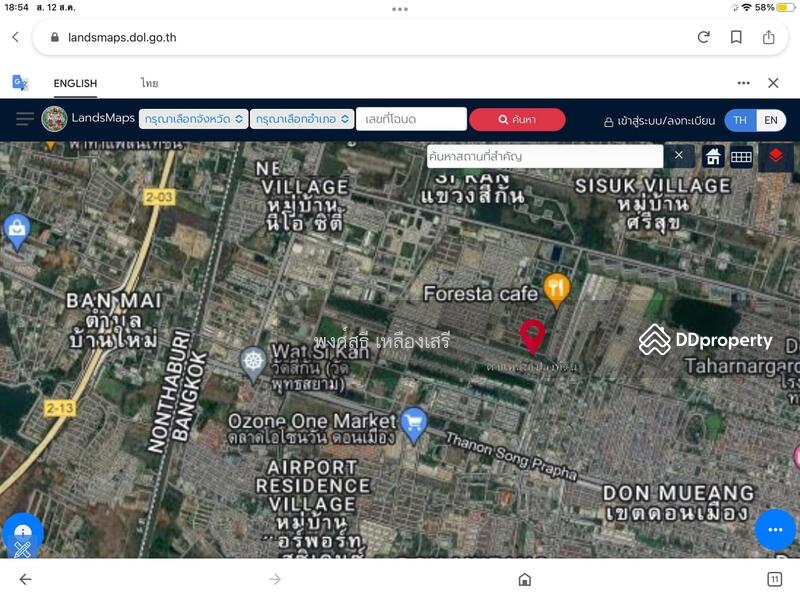Go forward using bottom toolbar arrow
Screen dimensions: 800x600
275,579
